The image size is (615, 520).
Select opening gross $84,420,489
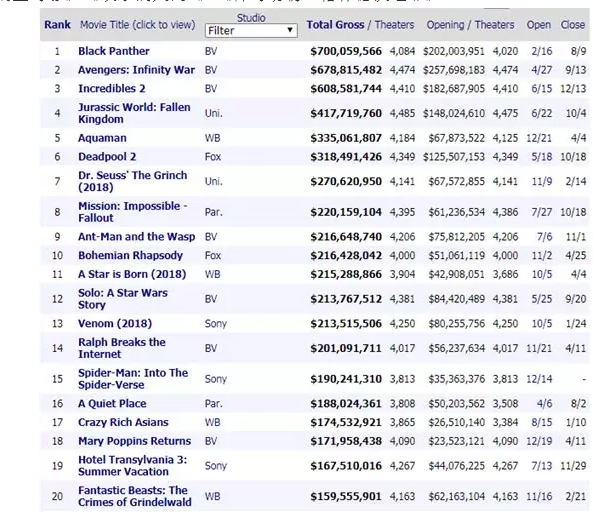click(457, 299)
